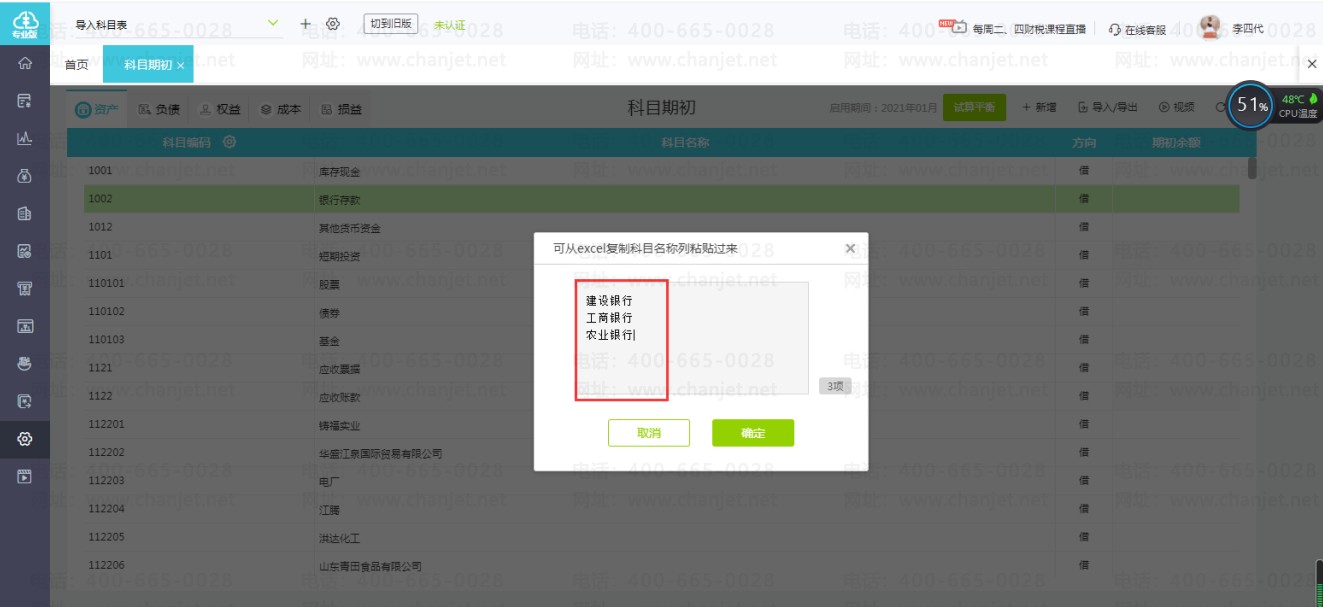Open the money bag icon in sidebar
This screenshot has width=1323, height=607.
point(25,176)
